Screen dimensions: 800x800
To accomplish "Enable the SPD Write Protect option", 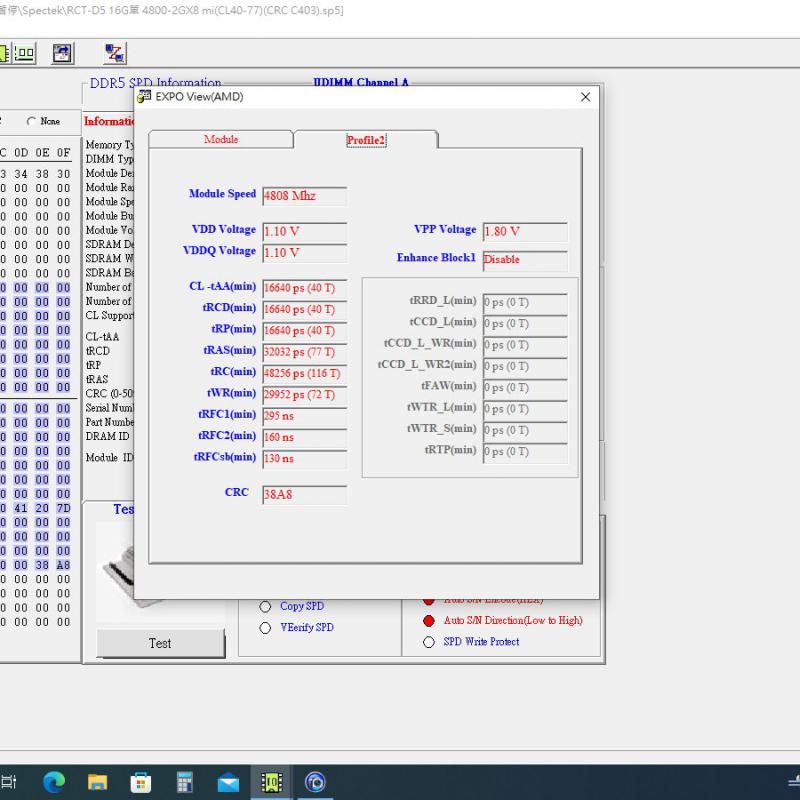I will pos(429,642).
